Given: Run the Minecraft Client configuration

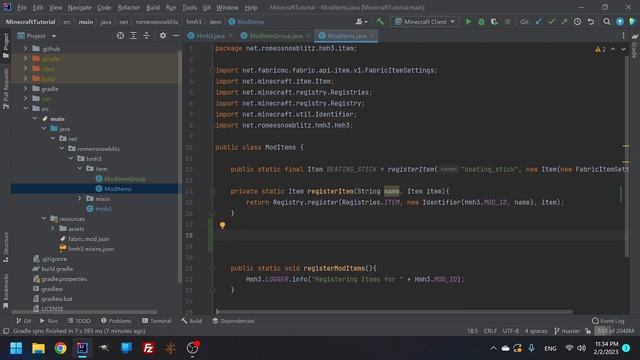Looking at the screenshot, I should tap(468, 22).
